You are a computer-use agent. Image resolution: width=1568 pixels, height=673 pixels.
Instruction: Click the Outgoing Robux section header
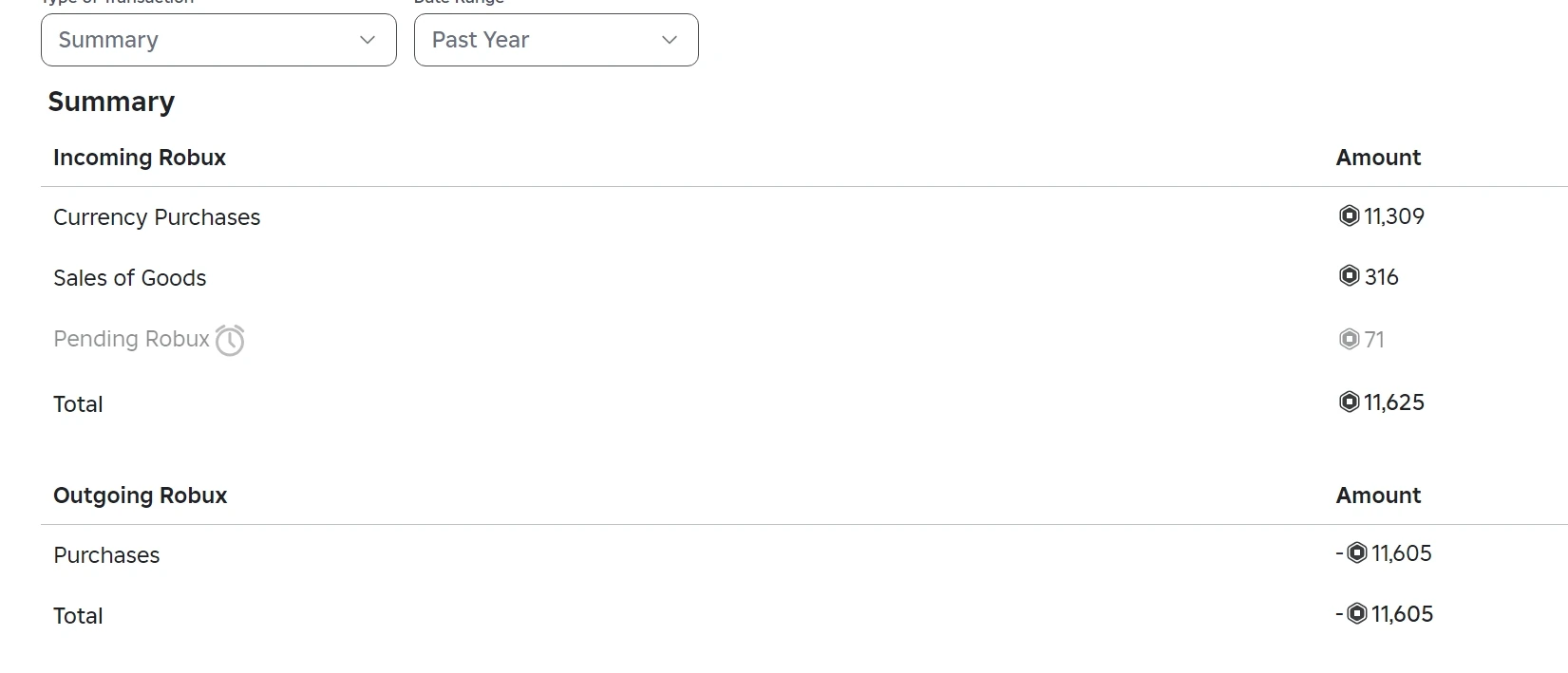(140, 495)
